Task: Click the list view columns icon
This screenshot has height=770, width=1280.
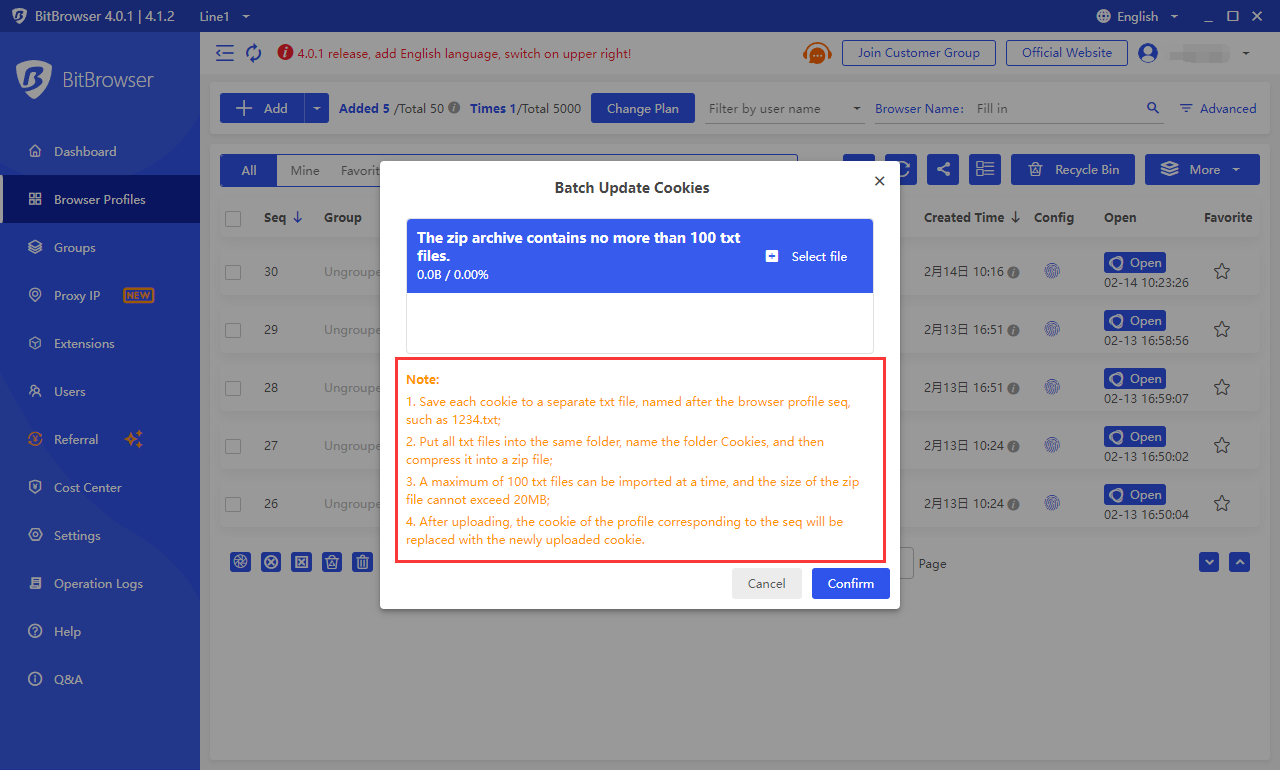Action: [985, 170]
